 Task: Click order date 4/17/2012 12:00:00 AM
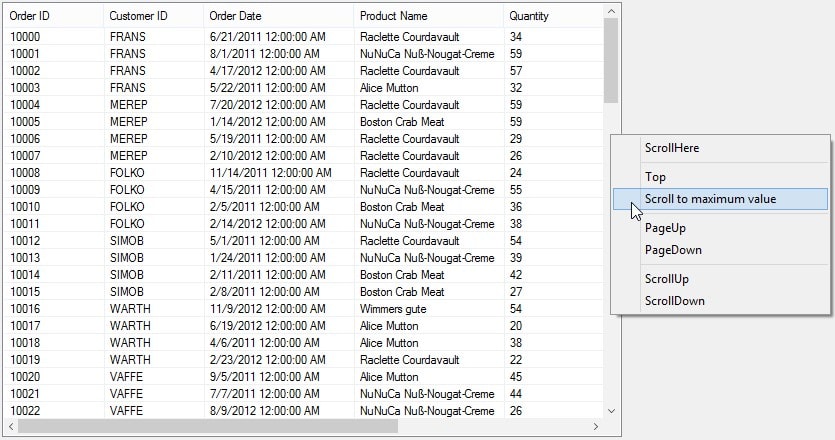279,71
